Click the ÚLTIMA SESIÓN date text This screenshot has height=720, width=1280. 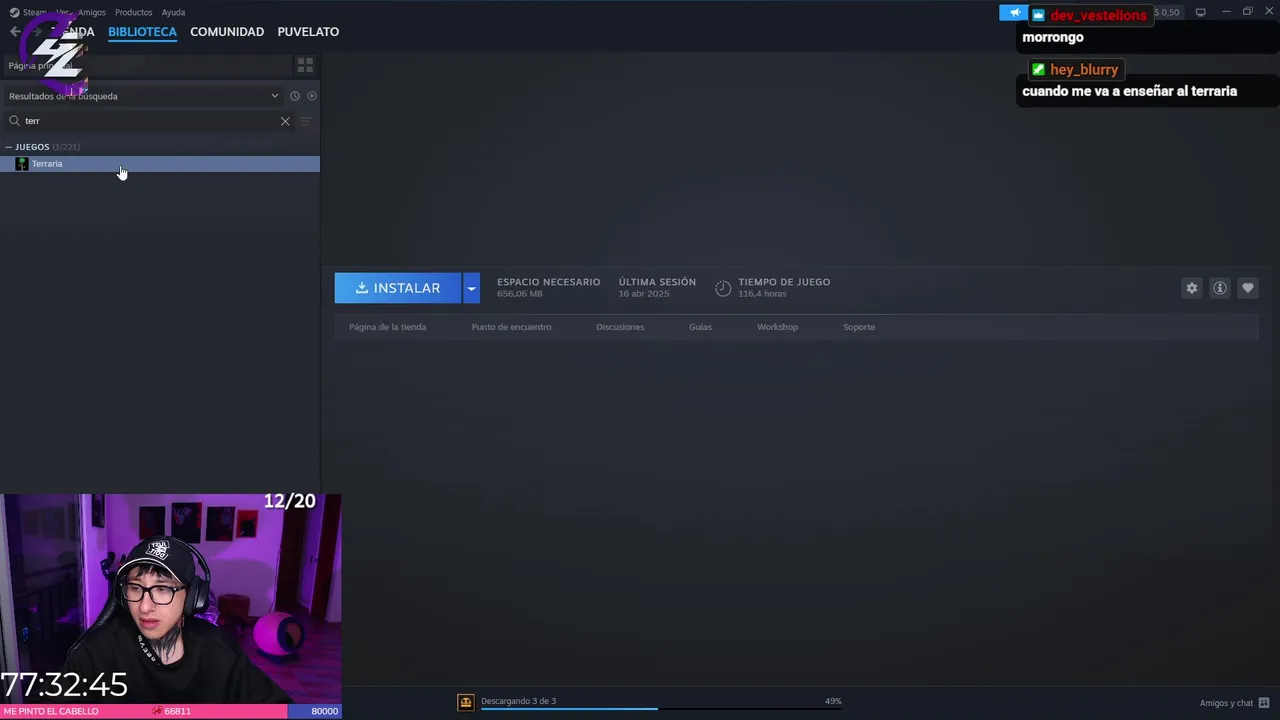pos(644,294)
